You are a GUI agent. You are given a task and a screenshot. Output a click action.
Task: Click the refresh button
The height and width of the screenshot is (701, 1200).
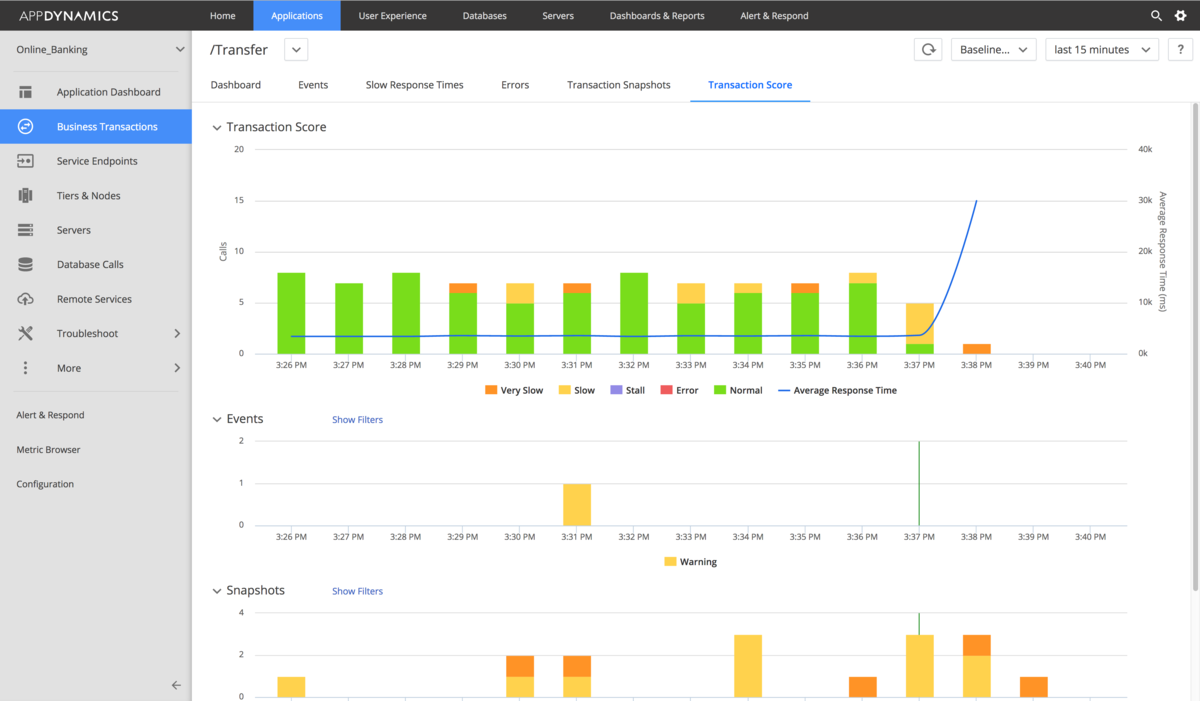click(x=929, y=50)
